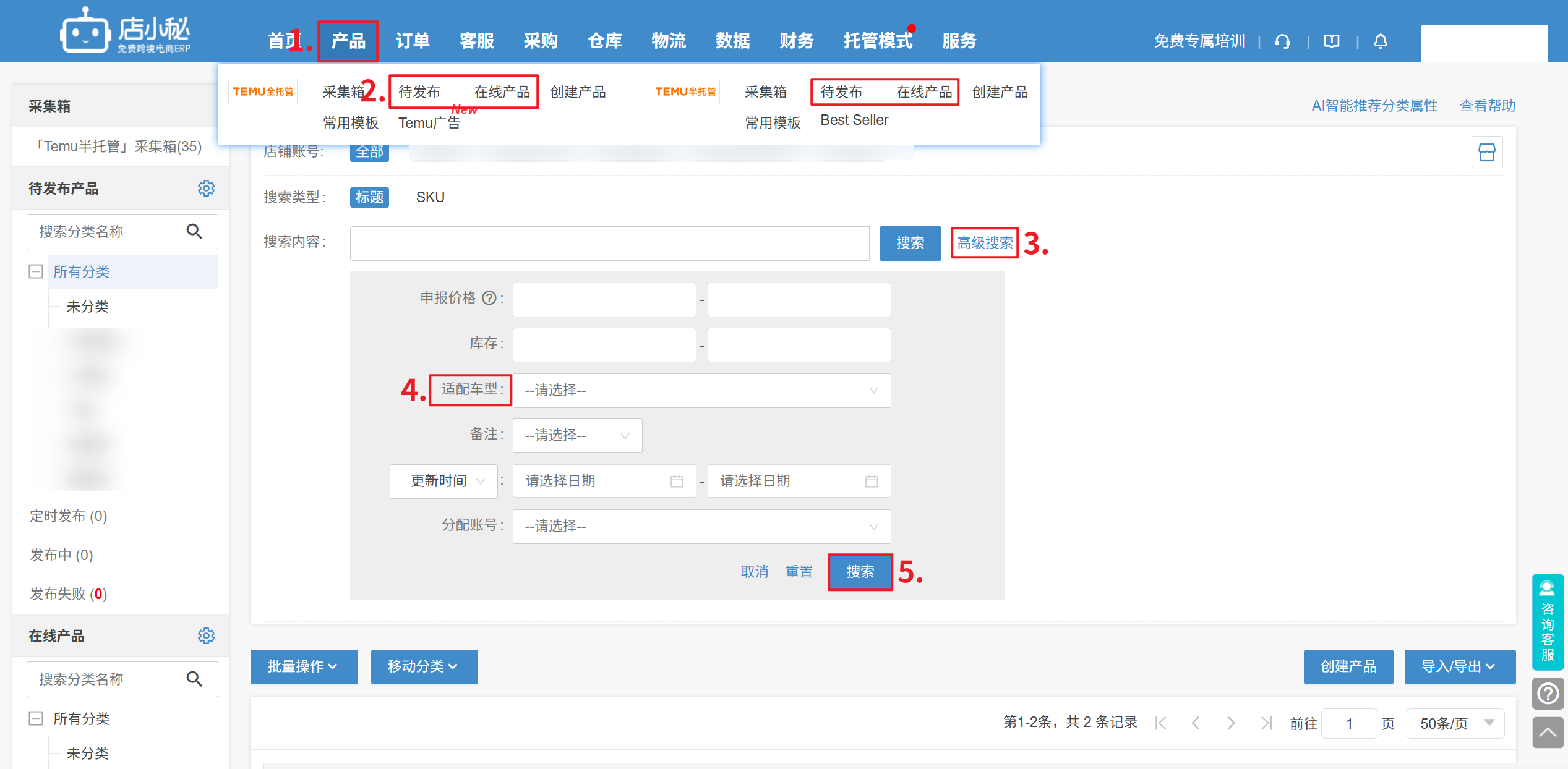Open the help book icon in header
Screen dimensions: 1568x769
(x=1331, y=41)
